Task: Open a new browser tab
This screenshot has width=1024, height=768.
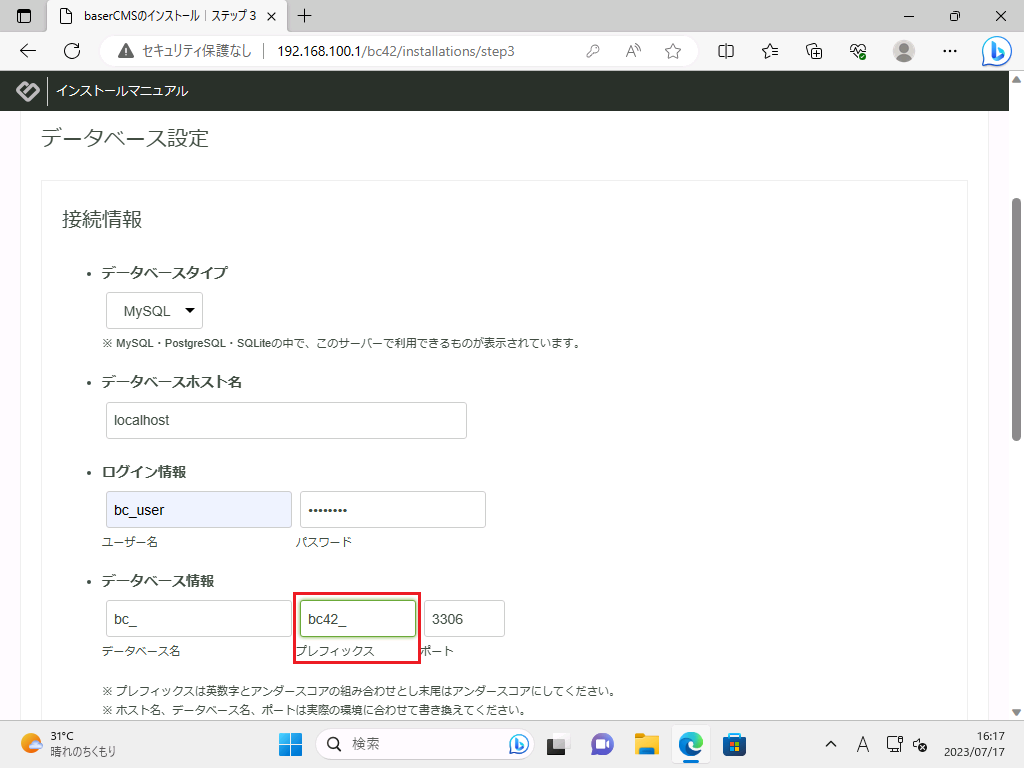Action: pyautogui.click(x=305, y=16)
